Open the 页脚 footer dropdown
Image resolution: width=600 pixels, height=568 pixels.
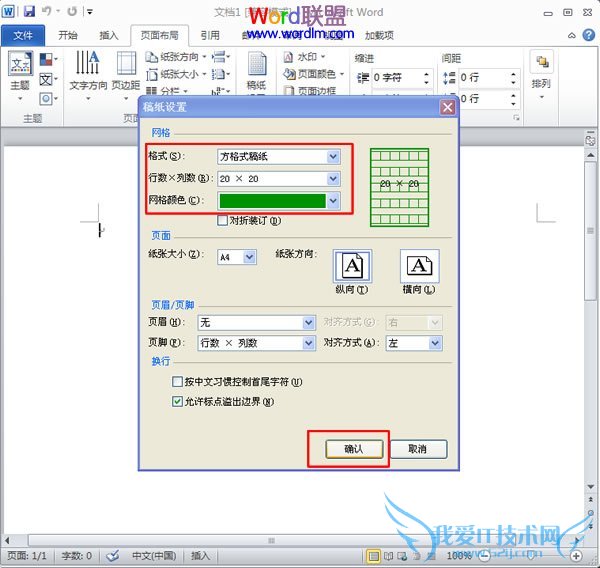pos(309,343)
